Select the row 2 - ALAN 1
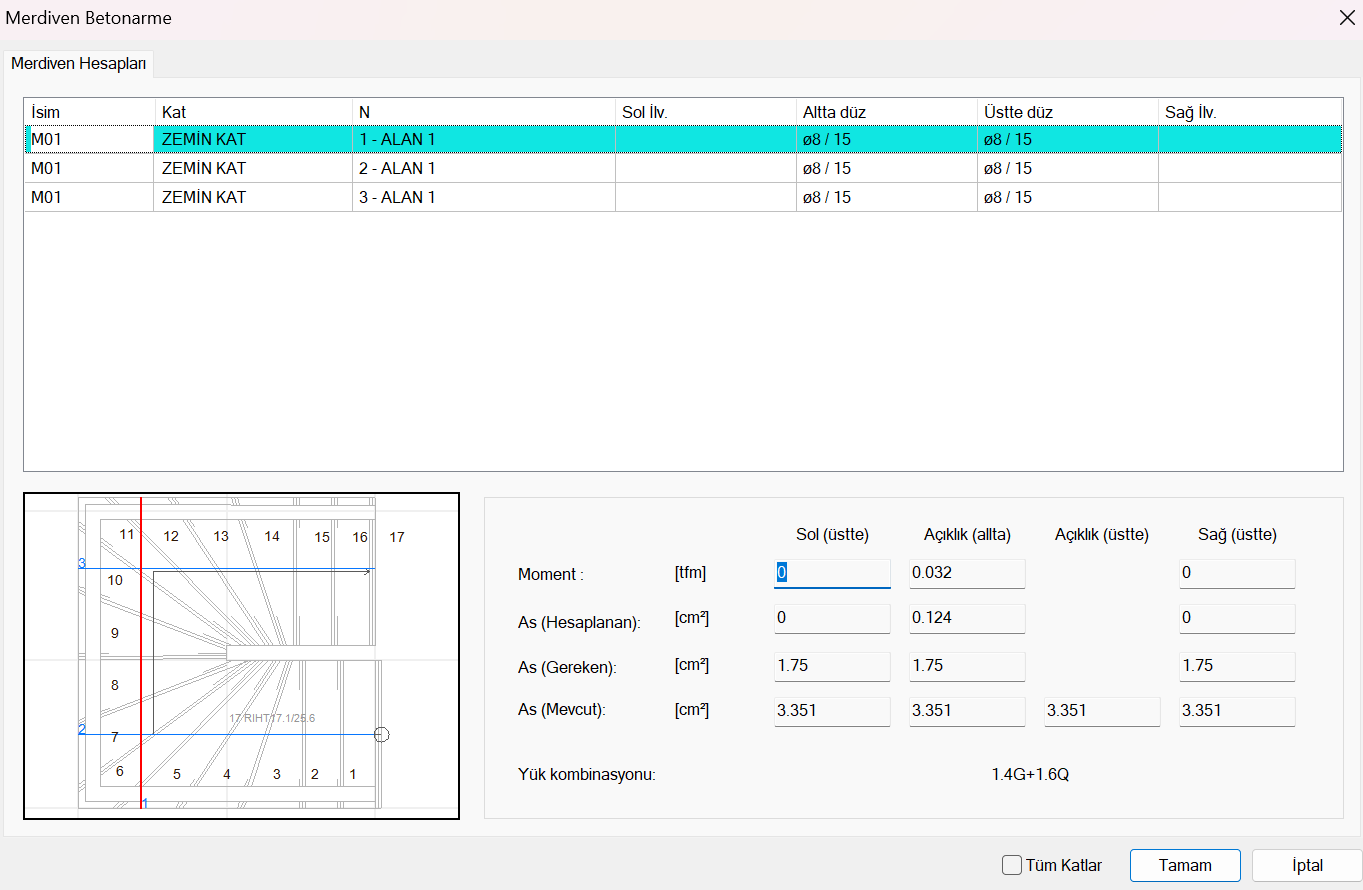Screen dimensions: 1363x890 [x=683, y=168]
